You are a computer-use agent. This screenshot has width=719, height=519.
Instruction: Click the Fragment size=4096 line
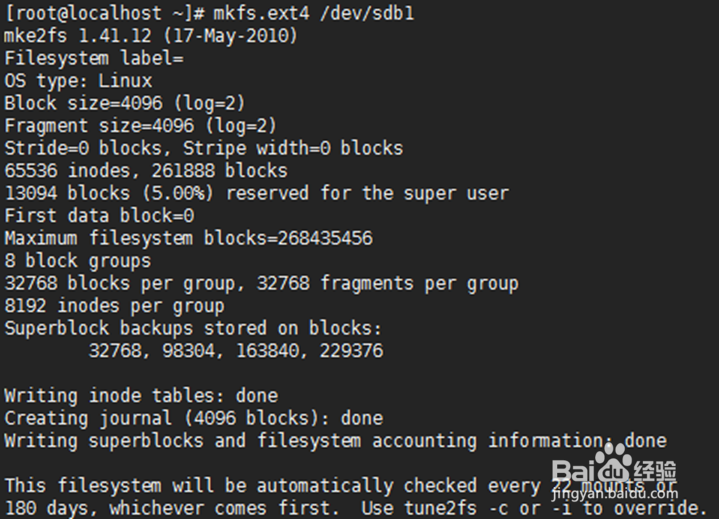pyautogui.click(x=140, y=125)
